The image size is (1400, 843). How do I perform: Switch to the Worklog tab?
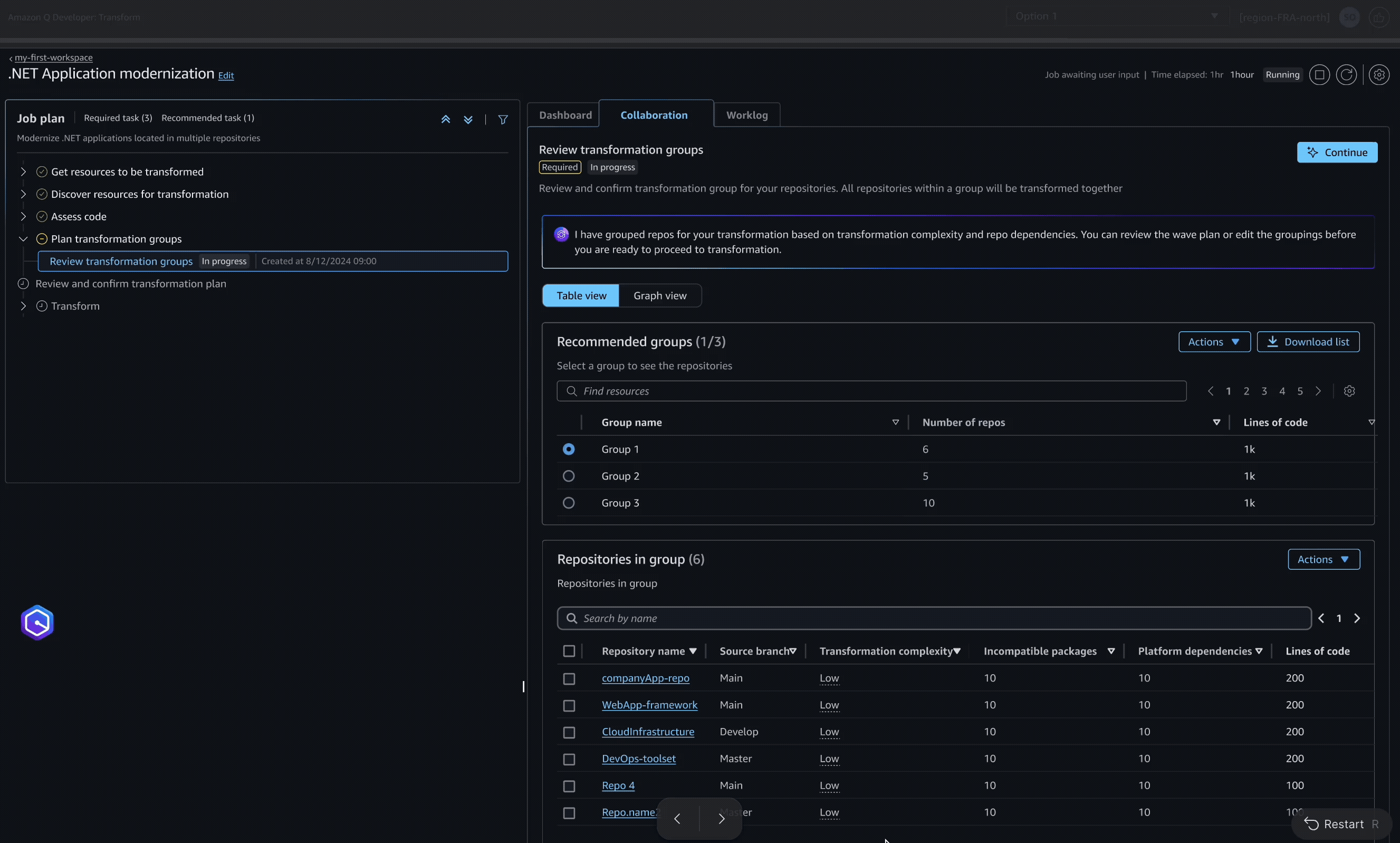pos(746,115)
